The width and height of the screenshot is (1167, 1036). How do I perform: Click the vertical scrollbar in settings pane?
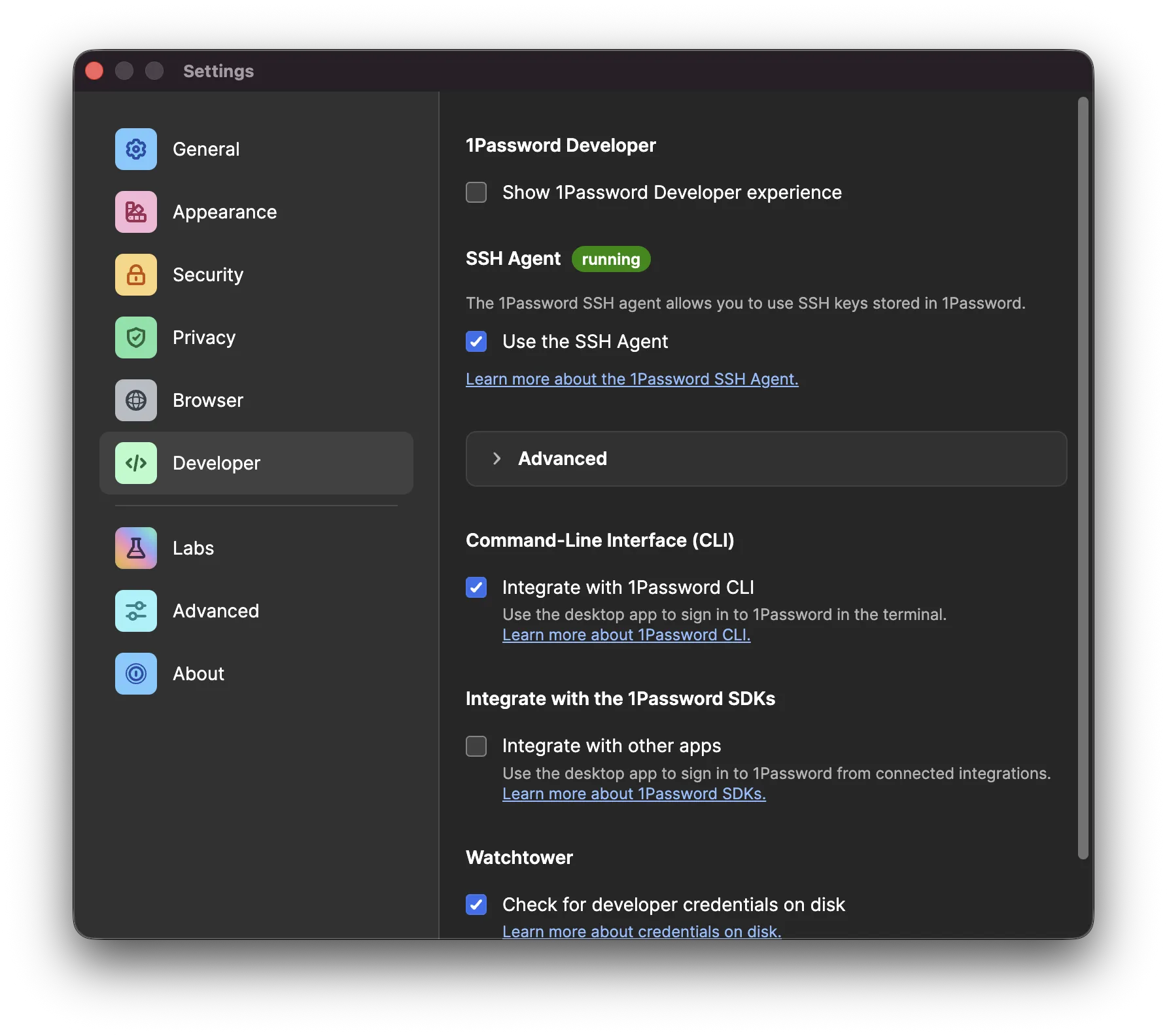point(1083,477)
